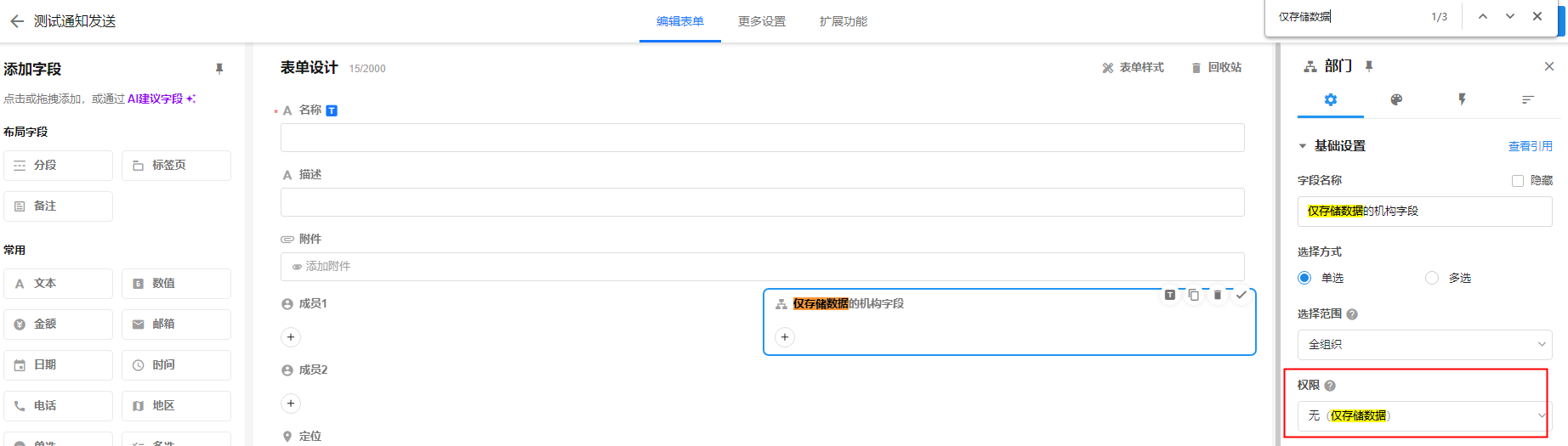
Task: Pin the 添加字段 panel
Action: (219, 69)
